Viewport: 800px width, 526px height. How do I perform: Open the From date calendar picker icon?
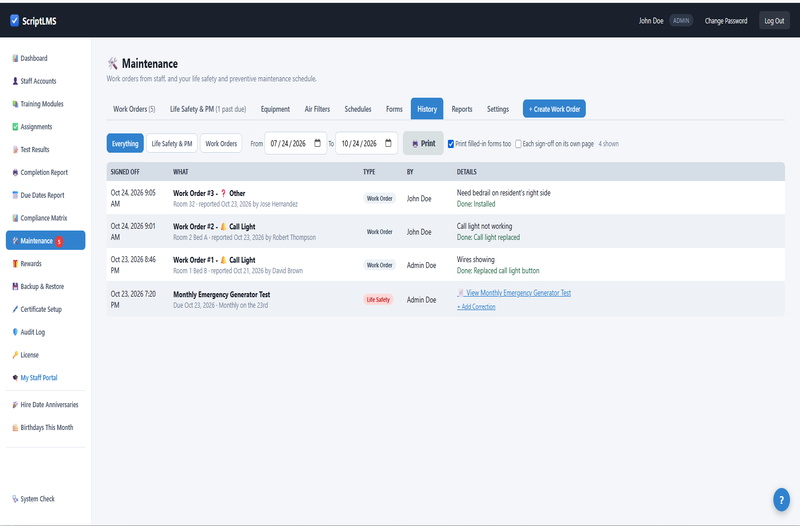point(317,143)
